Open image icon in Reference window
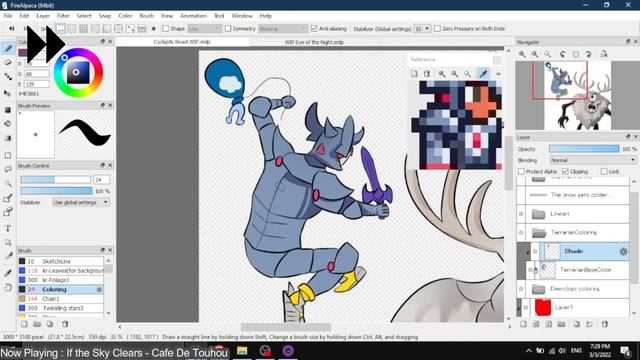The height and width of the screenshot is (360, 640). [414, 73]
